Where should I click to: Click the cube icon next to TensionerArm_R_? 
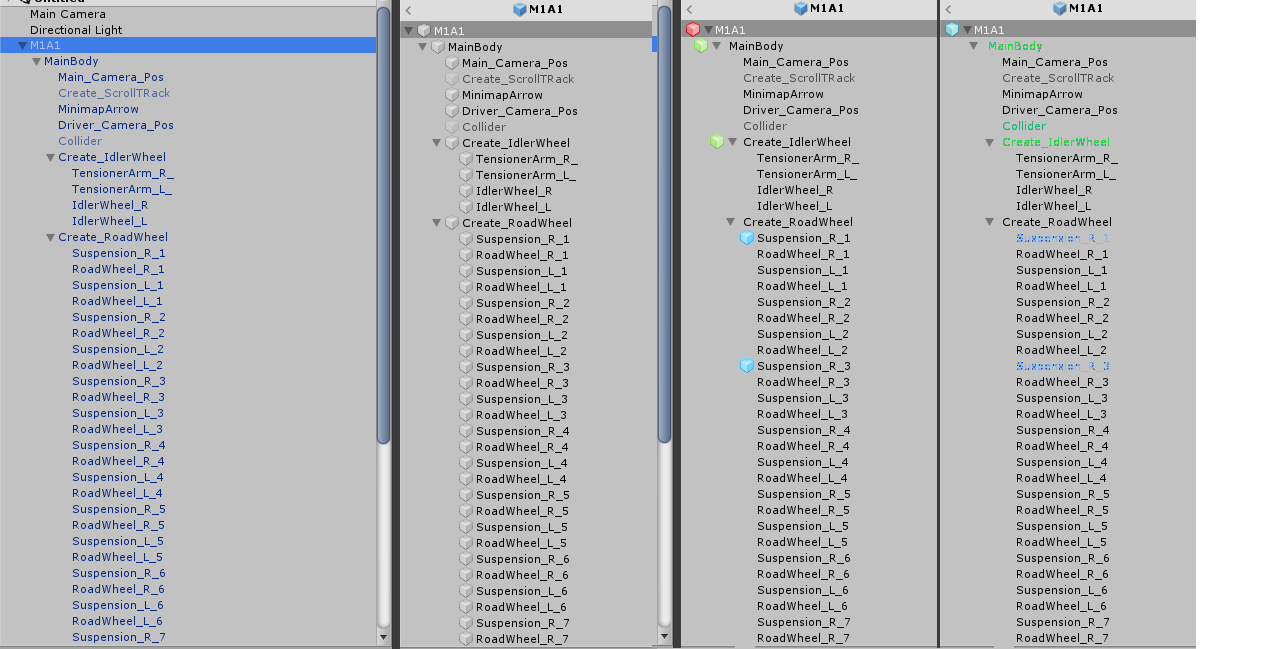coord(464,159)
